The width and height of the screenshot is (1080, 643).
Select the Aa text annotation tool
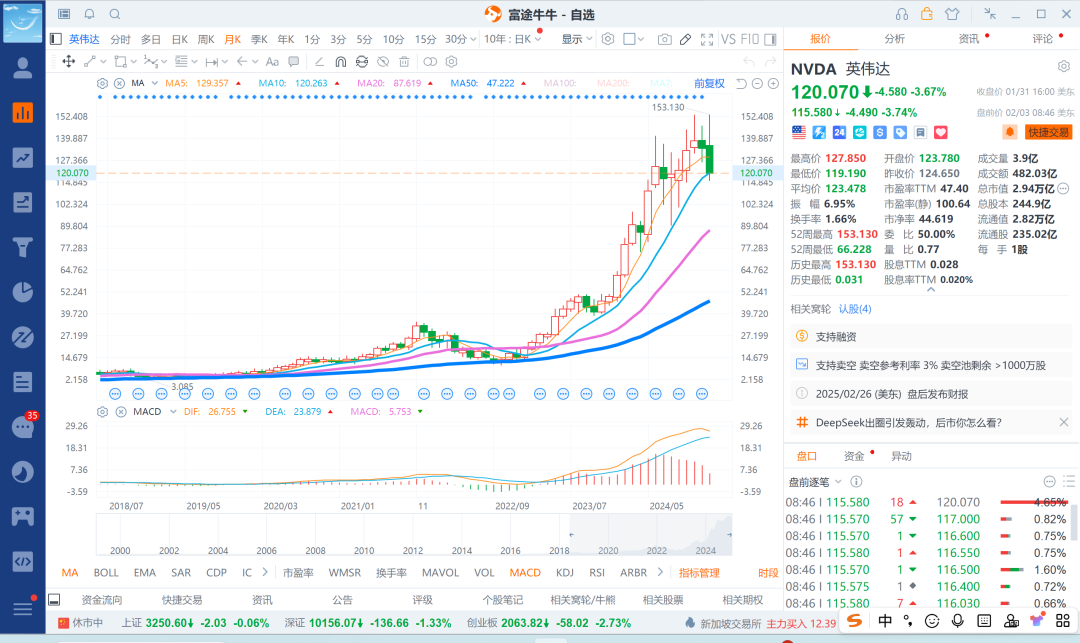(272, 61)
